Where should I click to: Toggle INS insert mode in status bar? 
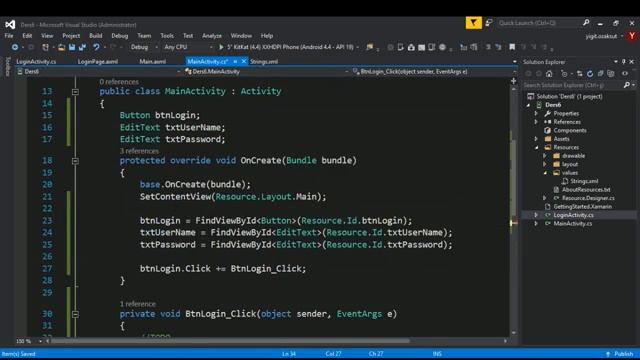pyautogui.click(x=437, y=354)
